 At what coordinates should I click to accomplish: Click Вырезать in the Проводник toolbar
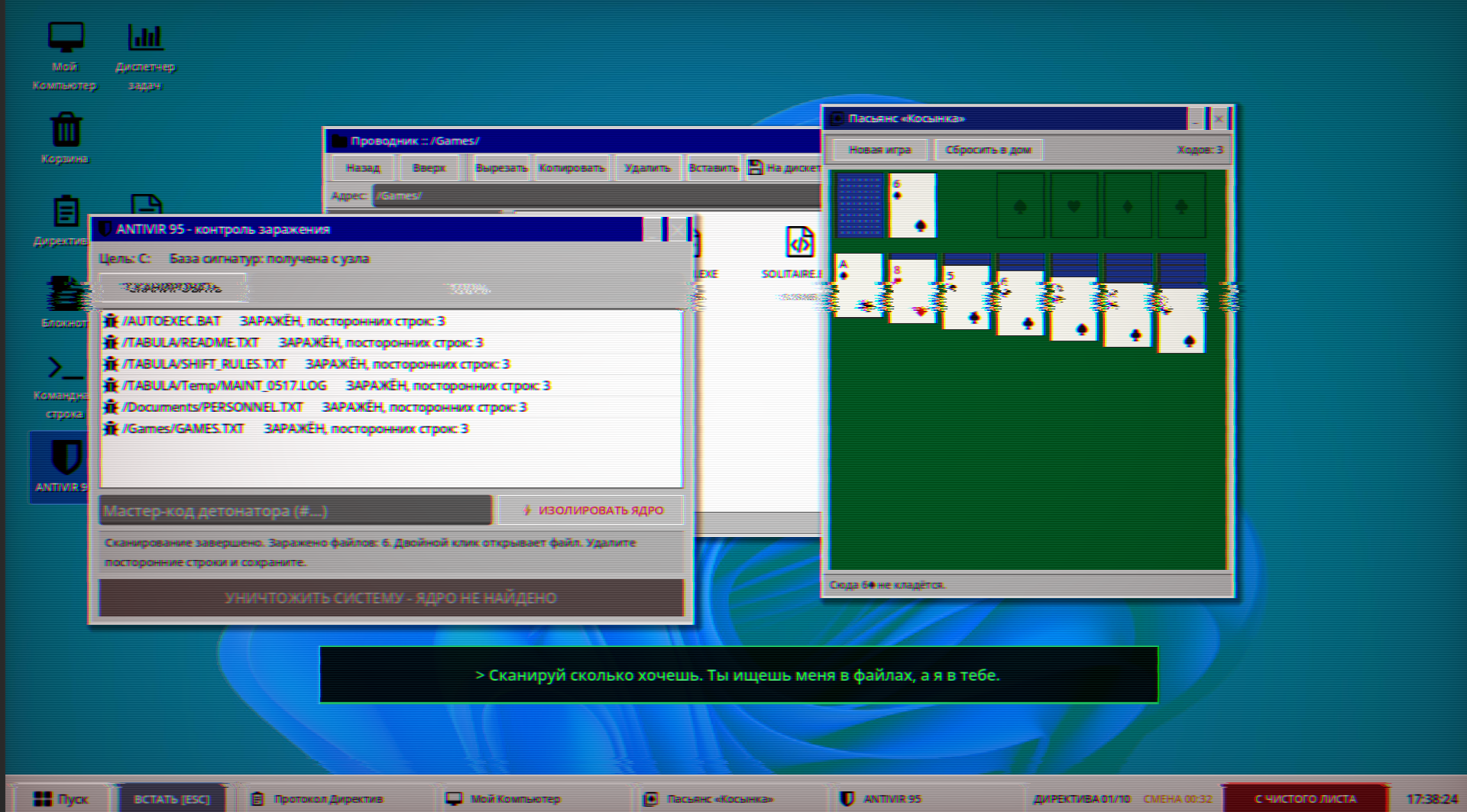pos(501,168)
